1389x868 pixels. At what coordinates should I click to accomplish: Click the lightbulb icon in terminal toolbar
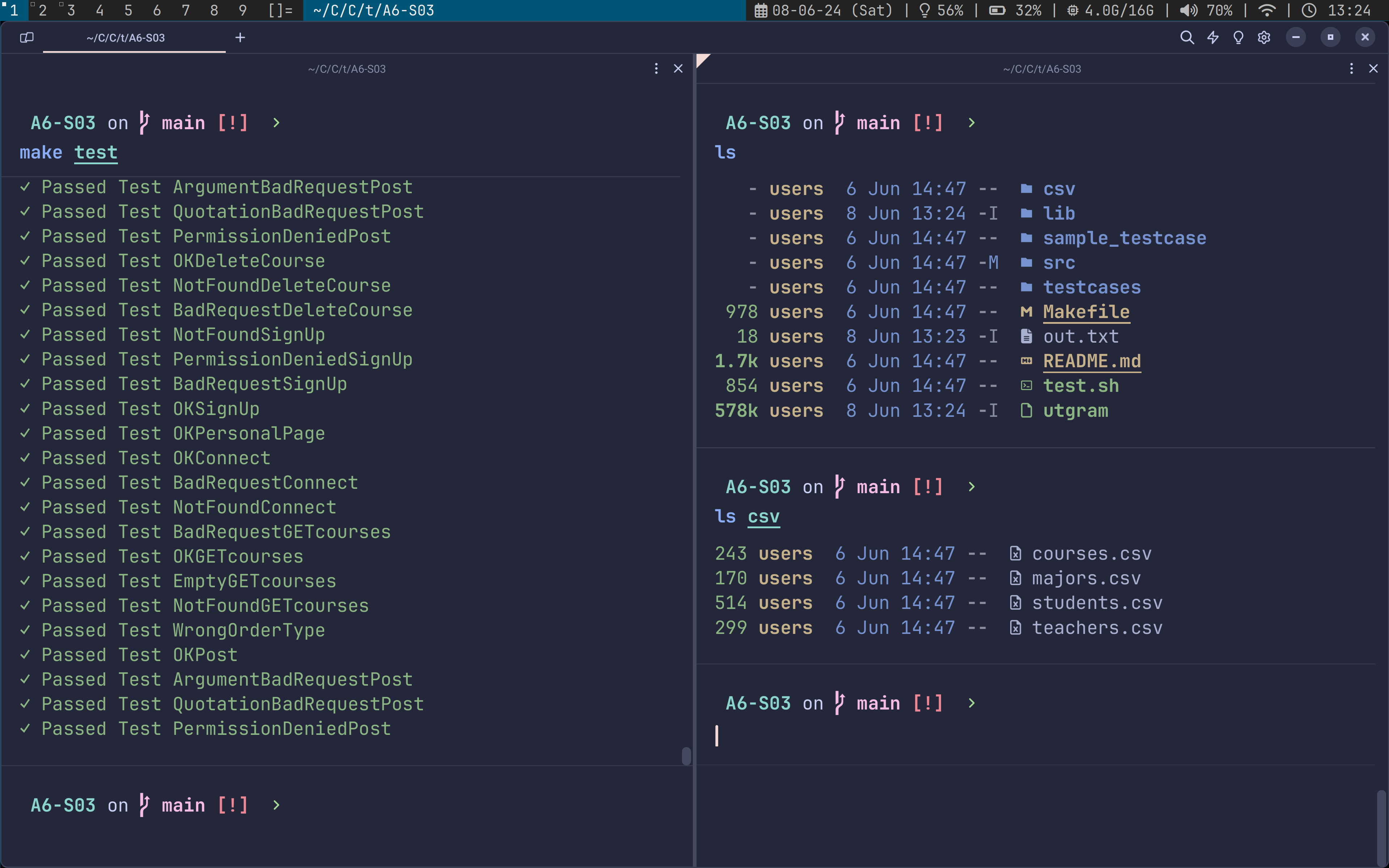coord(1238,38)
